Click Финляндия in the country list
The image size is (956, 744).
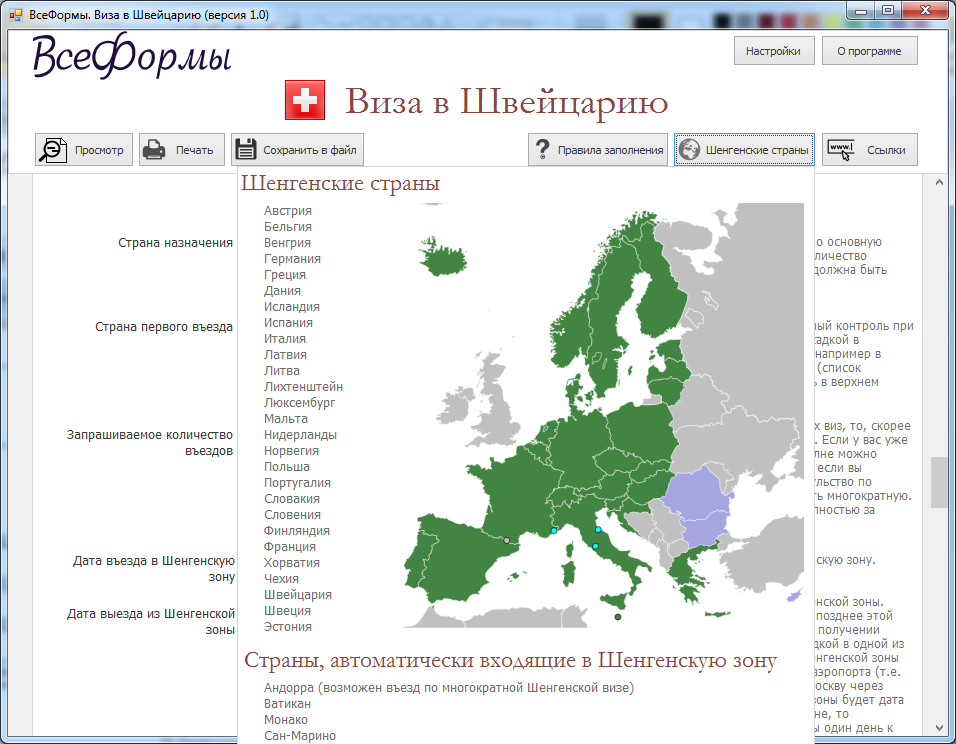pyautogui.click(x=296, y=531)
